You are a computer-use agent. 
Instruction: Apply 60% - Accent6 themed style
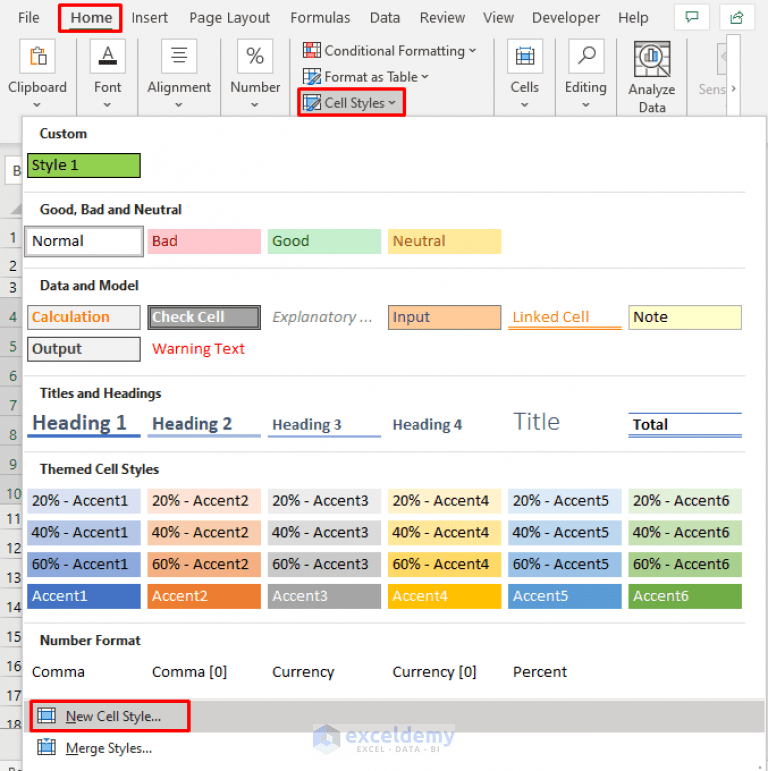pos(685,564)
